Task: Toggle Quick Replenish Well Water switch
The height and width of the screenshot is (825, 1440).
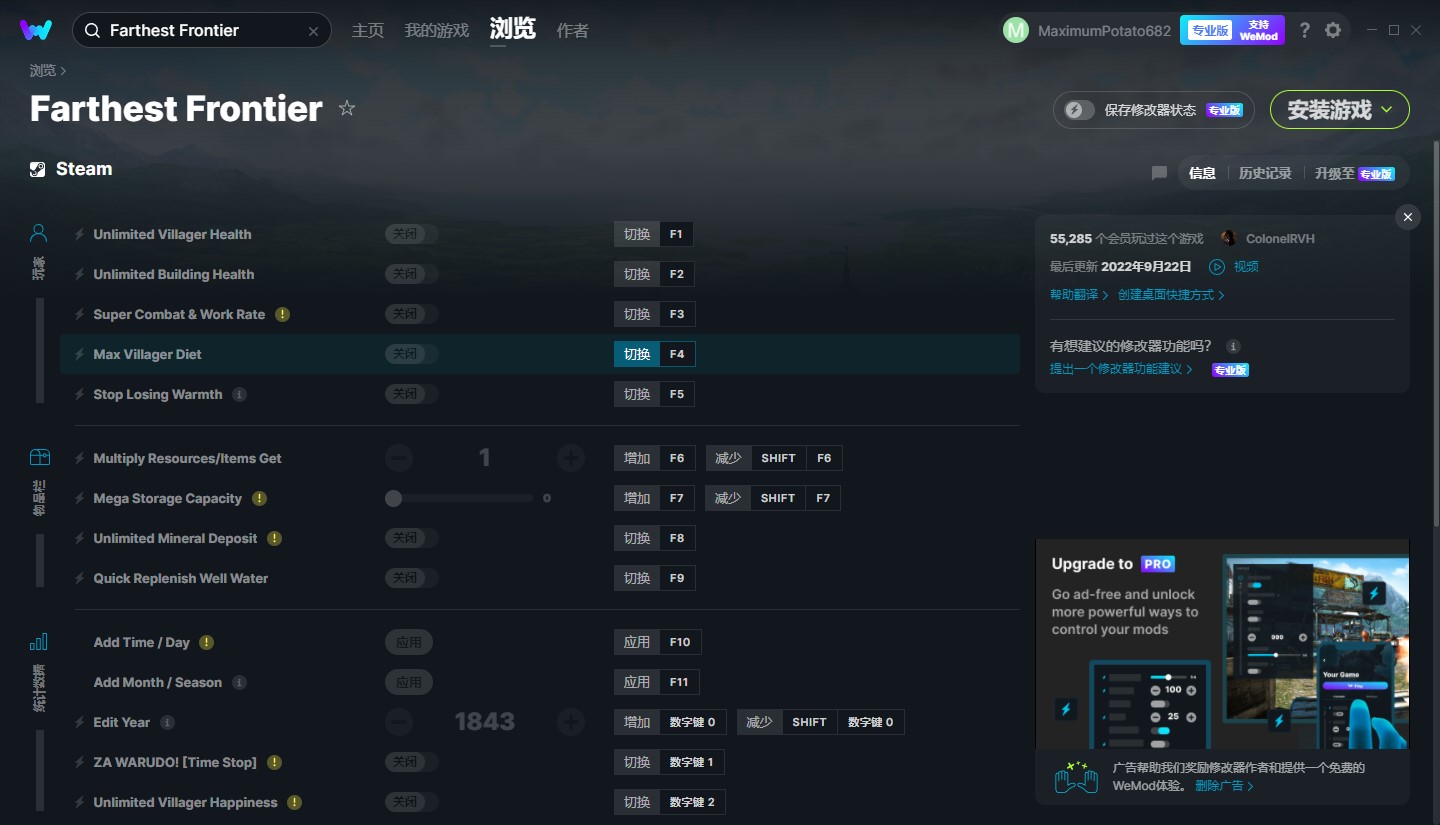Action: (x=411, y=578)
